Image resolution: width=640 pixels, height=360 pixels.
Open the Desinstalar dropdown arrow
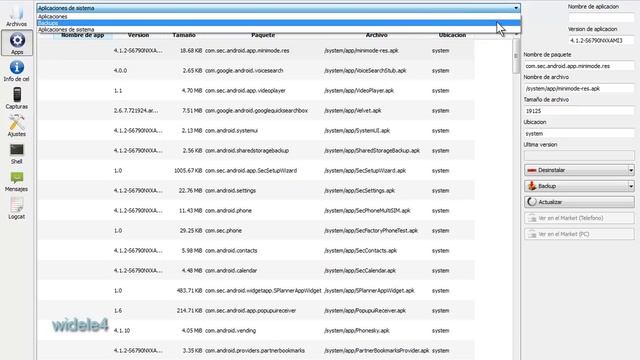coord(631,170)
